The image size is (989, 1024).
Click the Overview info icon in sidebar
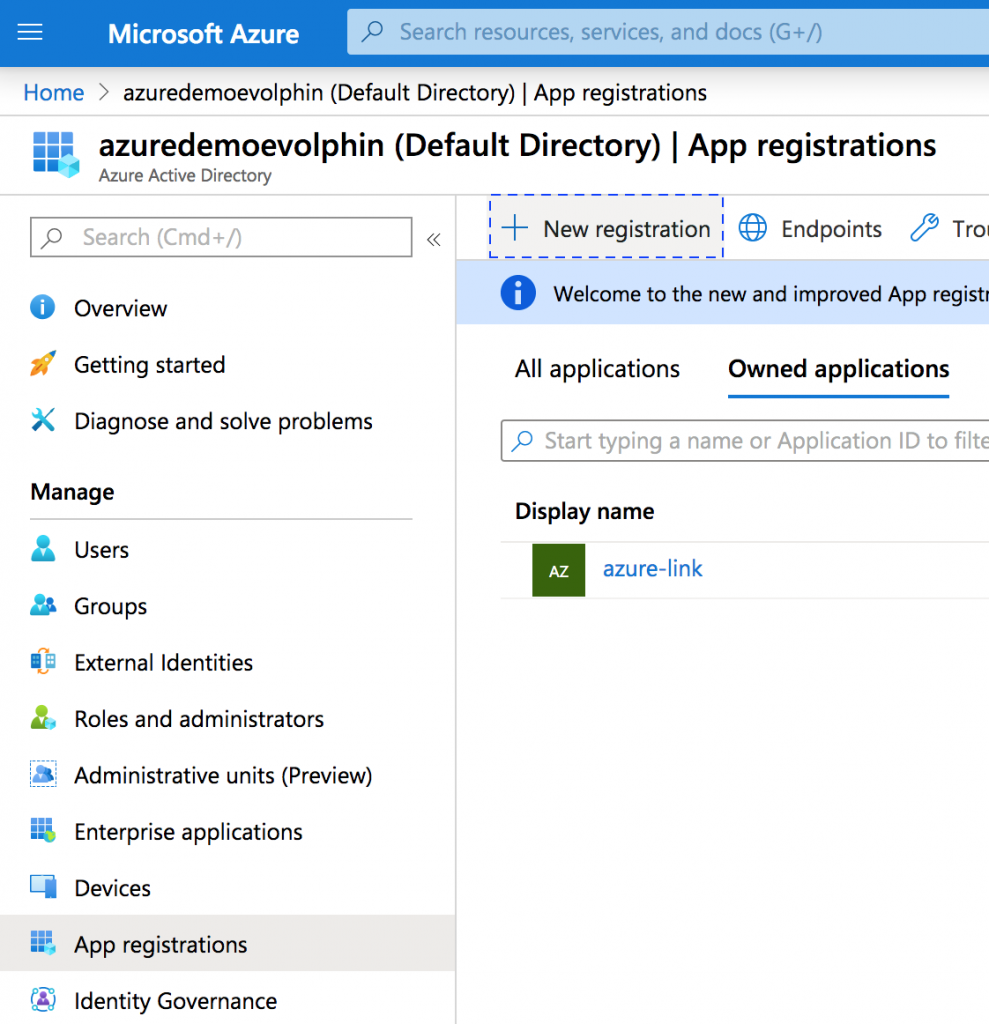(43, 308)
